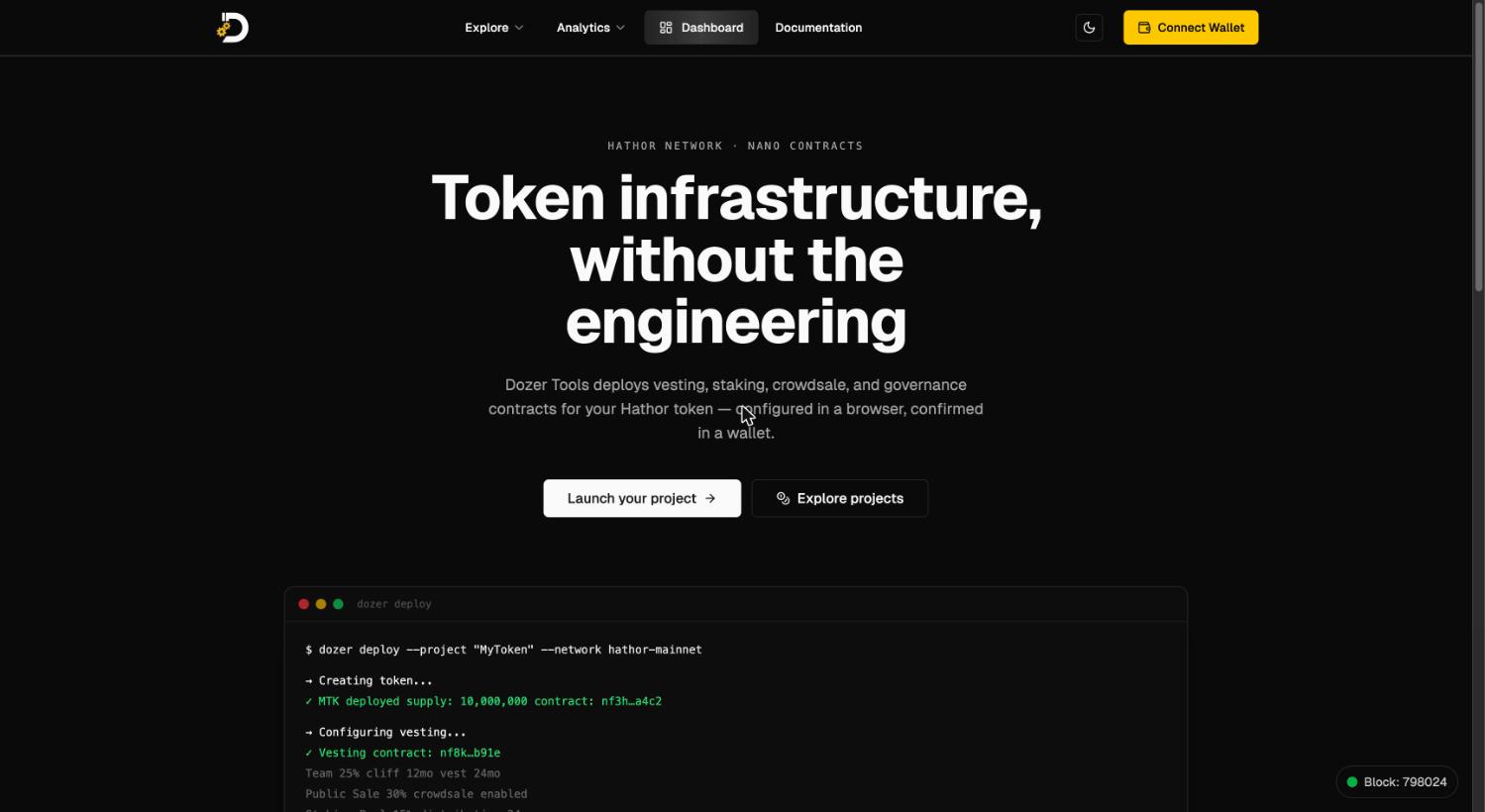The height and width of the screenshot is (812, 1485).
Task: Open the Documentation link
Action: point(818,28)
